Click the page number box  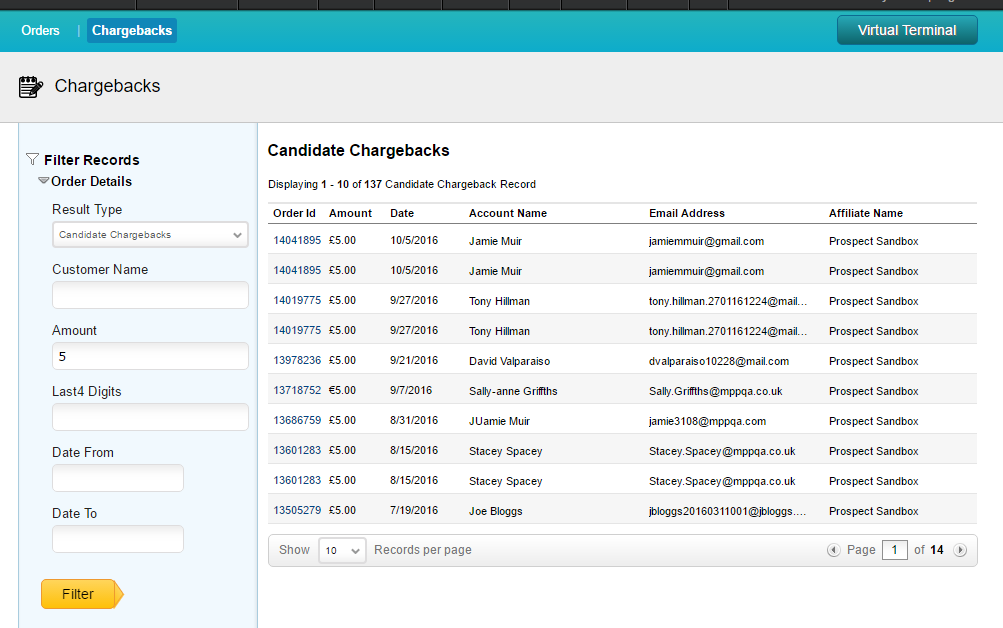pyautogui.click(x=894, y=550)
